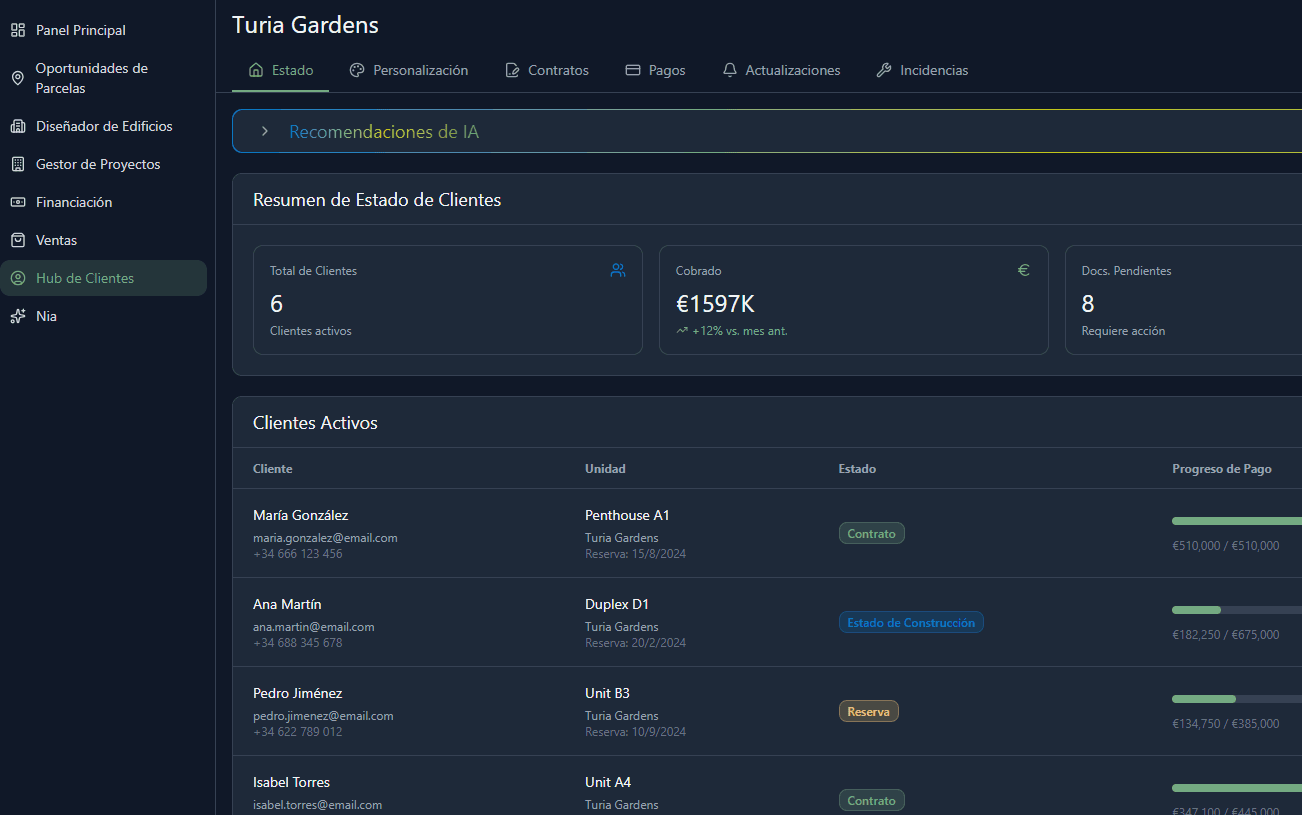Go to the Contratos tab
Image resolution: width=1302 pixels, height=815 pixels.
tap(547, 70)
